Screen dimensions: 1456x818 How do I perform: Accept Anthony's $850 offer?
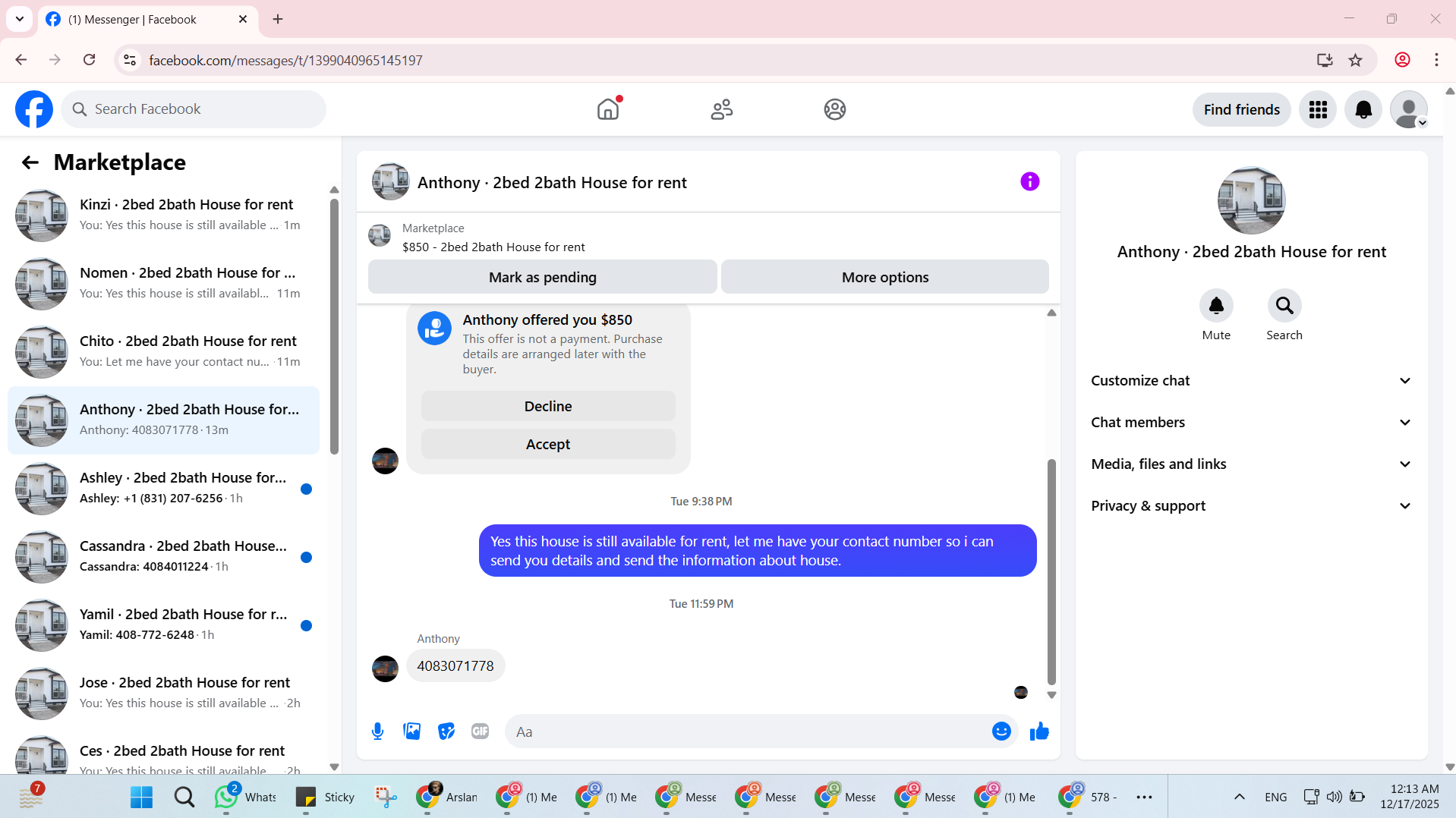pos(547,444)
